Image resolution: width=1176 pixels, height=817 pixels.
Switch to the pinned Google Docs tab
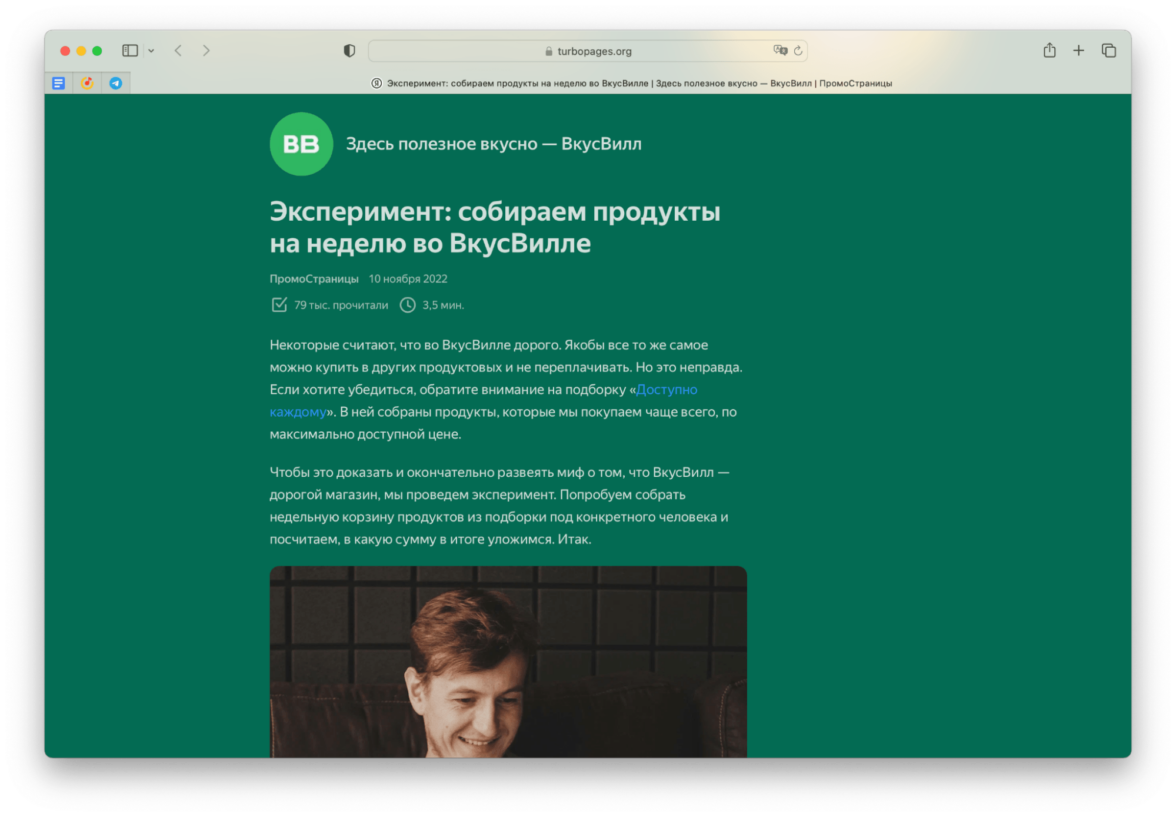(x=59, y=83)
